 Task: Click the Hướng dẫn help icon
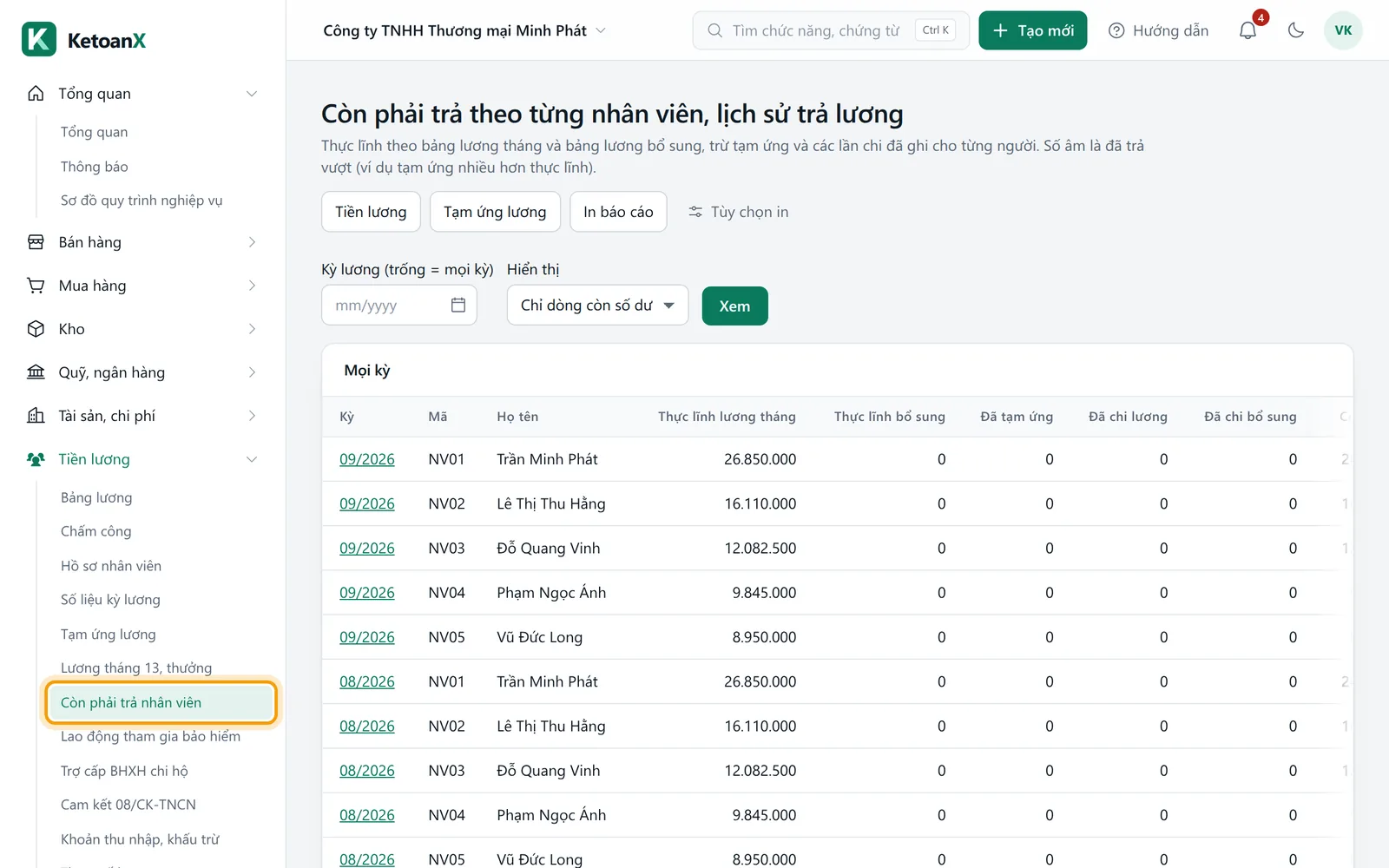[1116, 30]
